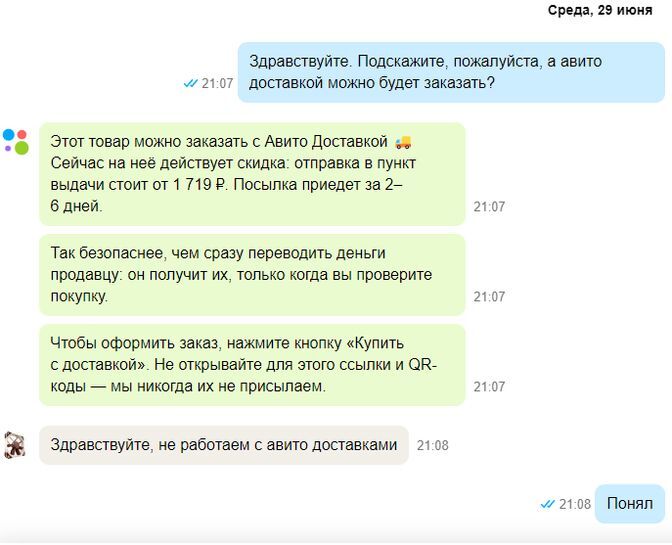Click timestamp beside 'Так безопаснее' message

pyautogui.click(x=489, y=296)
